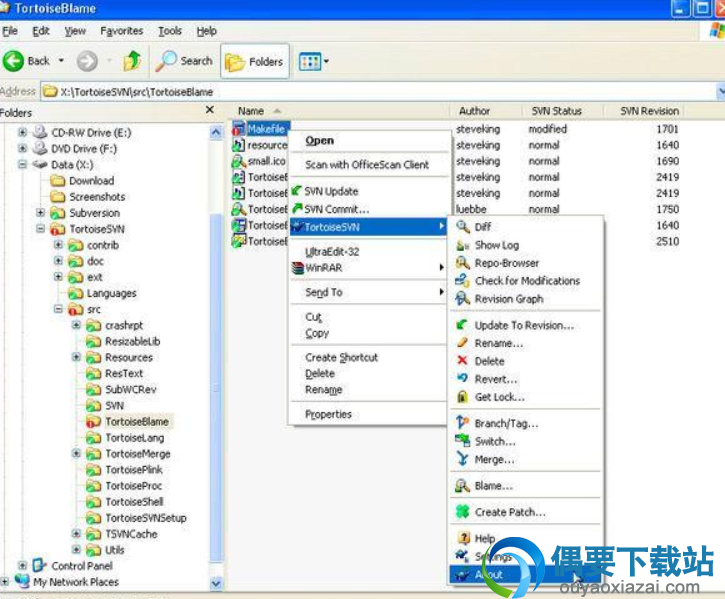The width and height of the screenshot is (725, 599).
Task: Click the red X Delete icon
Action: point(462,360)
